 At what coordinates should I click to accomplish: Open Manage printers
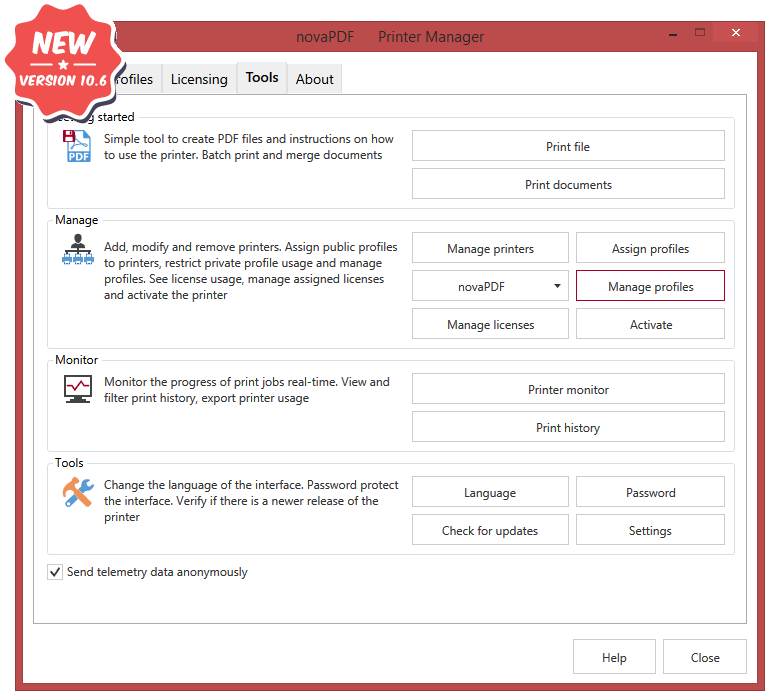tap(490, 248)
